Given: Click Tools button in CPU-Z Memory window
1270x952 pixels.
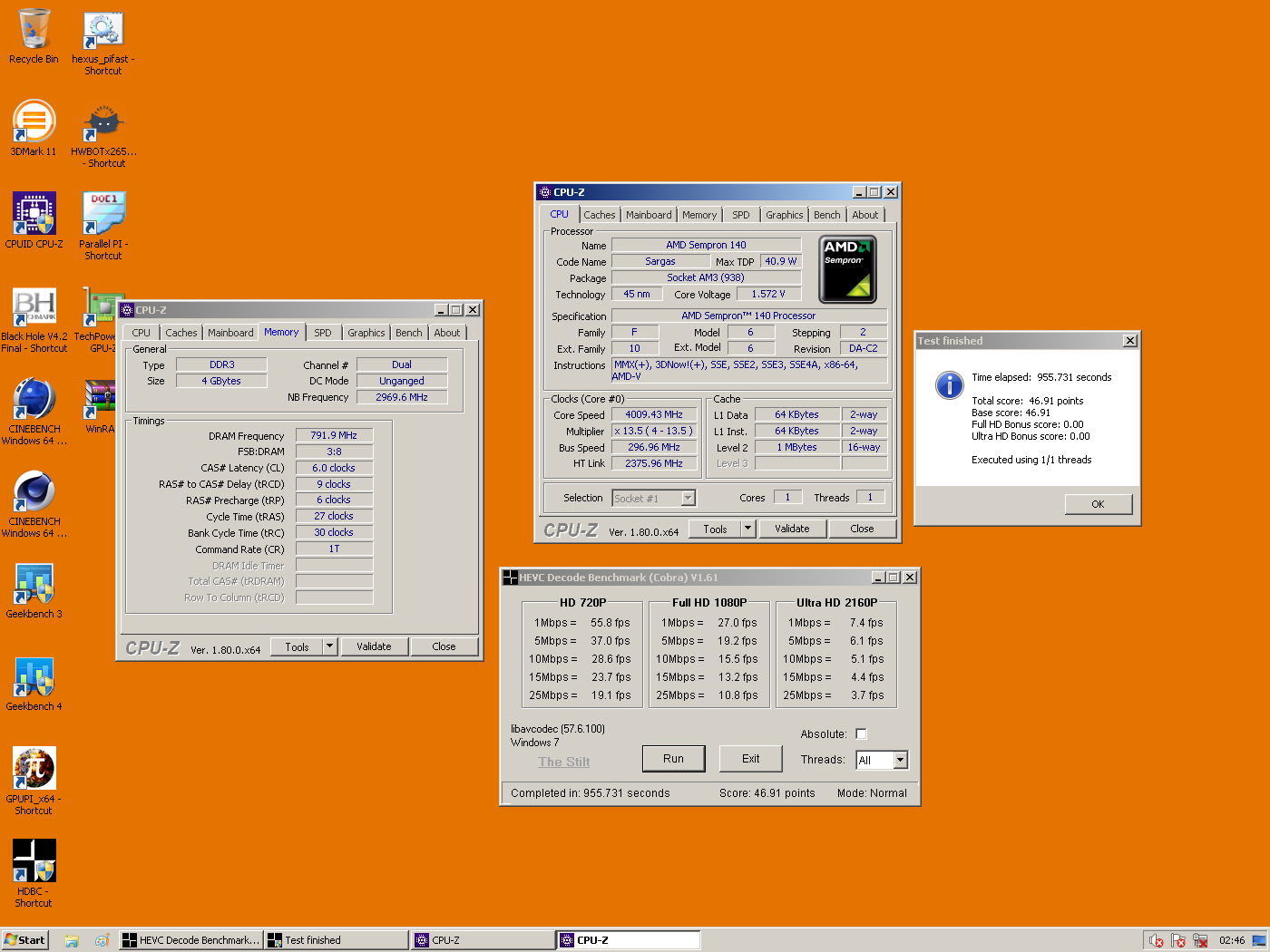Looking at the screenshot, I should (297, 646).
